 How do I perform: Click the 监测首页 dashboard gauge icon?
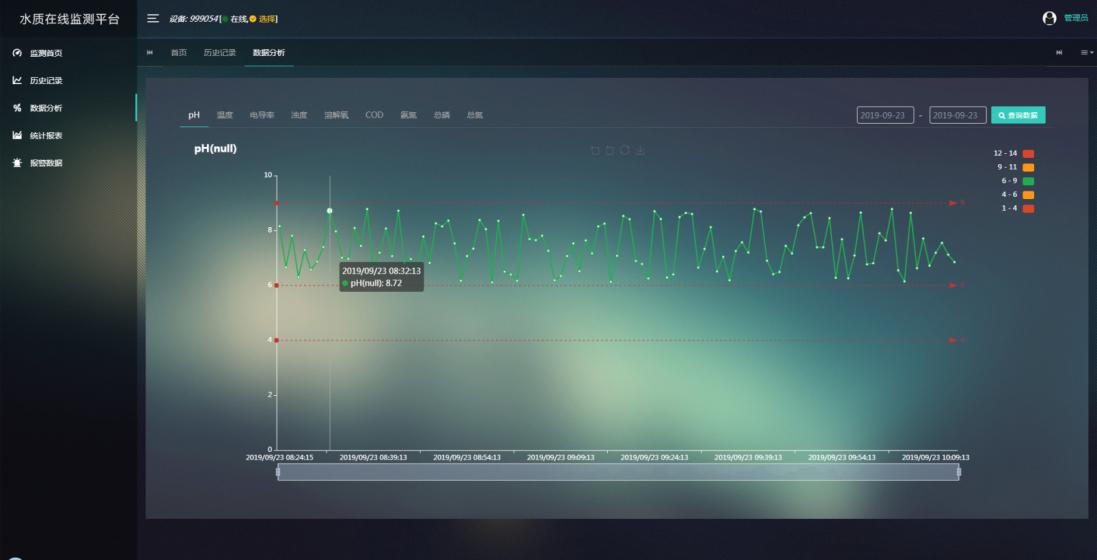(17, 53)
